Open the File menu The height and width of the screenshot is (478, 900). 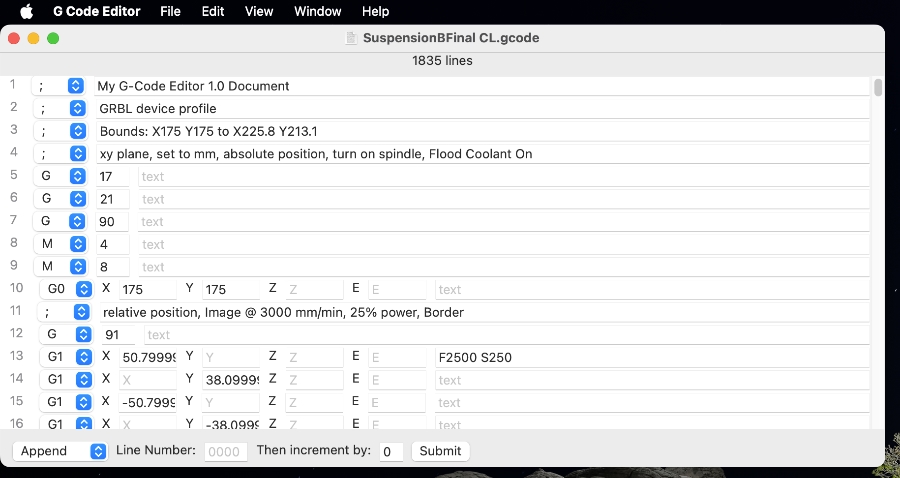coord(170,12)
